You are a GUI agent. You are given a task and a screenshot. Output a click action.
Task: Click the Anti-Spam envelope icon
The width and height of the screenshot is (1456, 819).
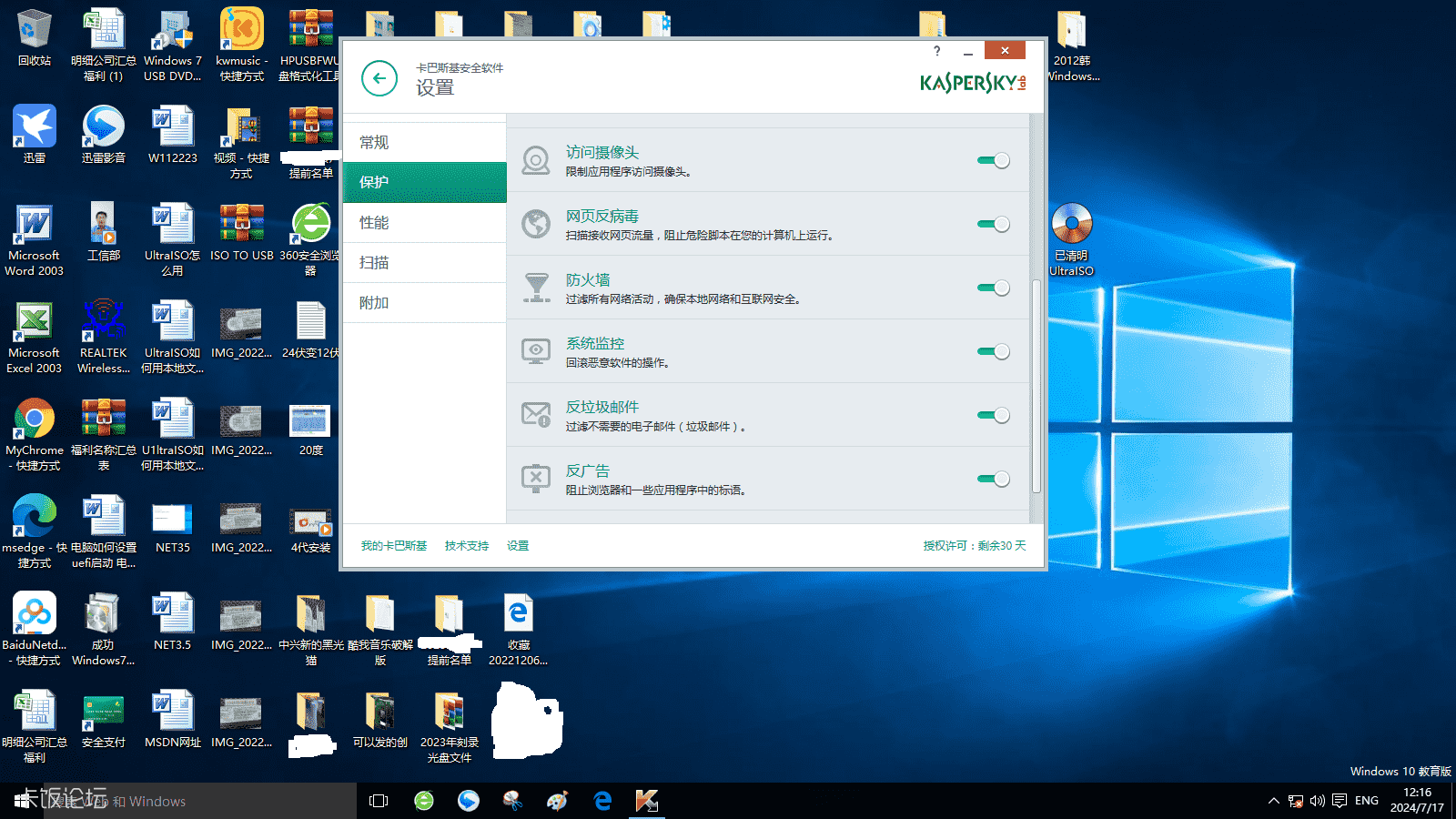(536, 415)
